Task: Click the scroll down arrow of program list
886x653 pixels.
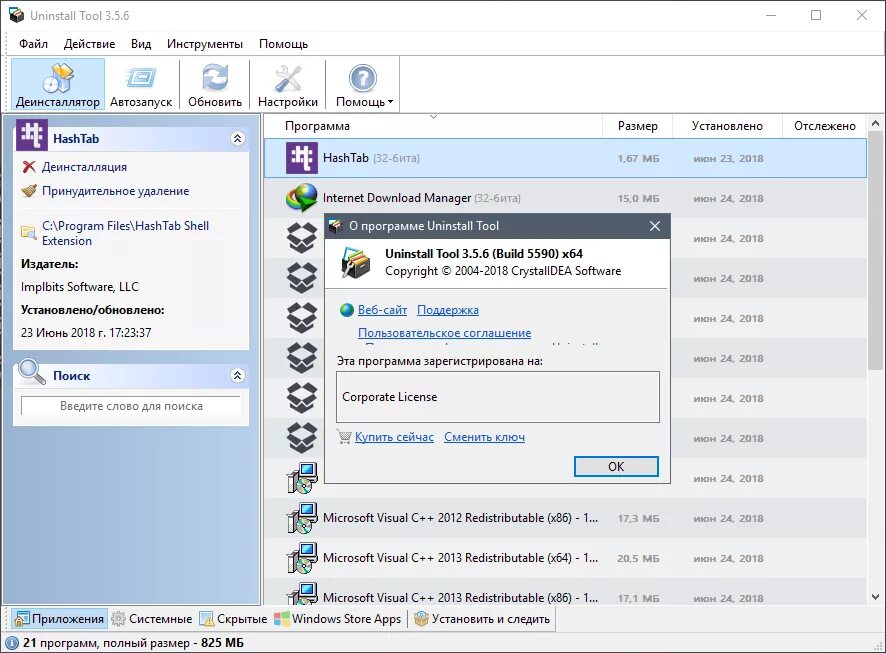Action: pyautogui.click(x=875, y=597)
